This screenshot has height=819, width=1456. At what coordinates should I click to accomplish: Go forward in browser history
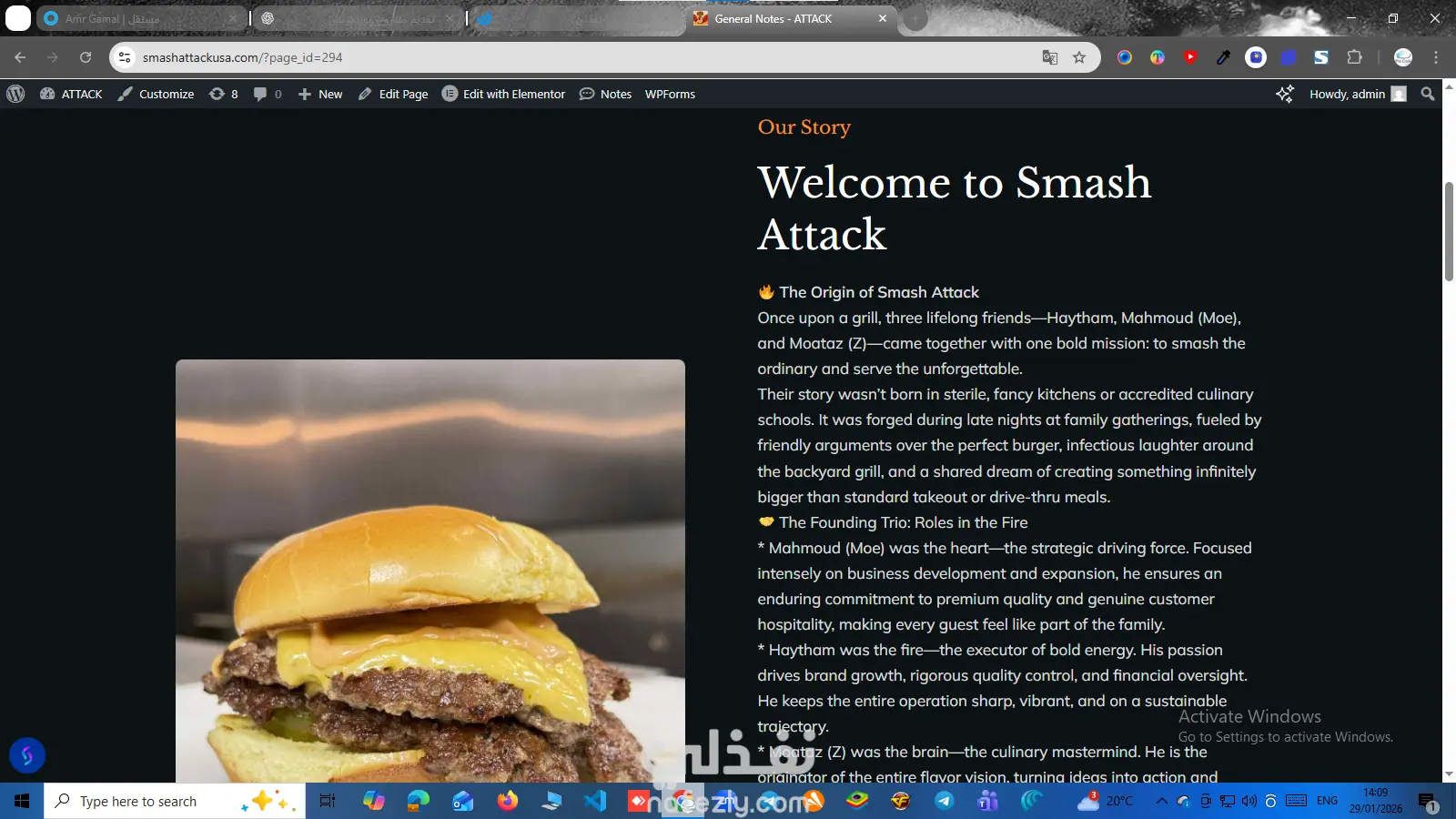click(x=53, y=57)
